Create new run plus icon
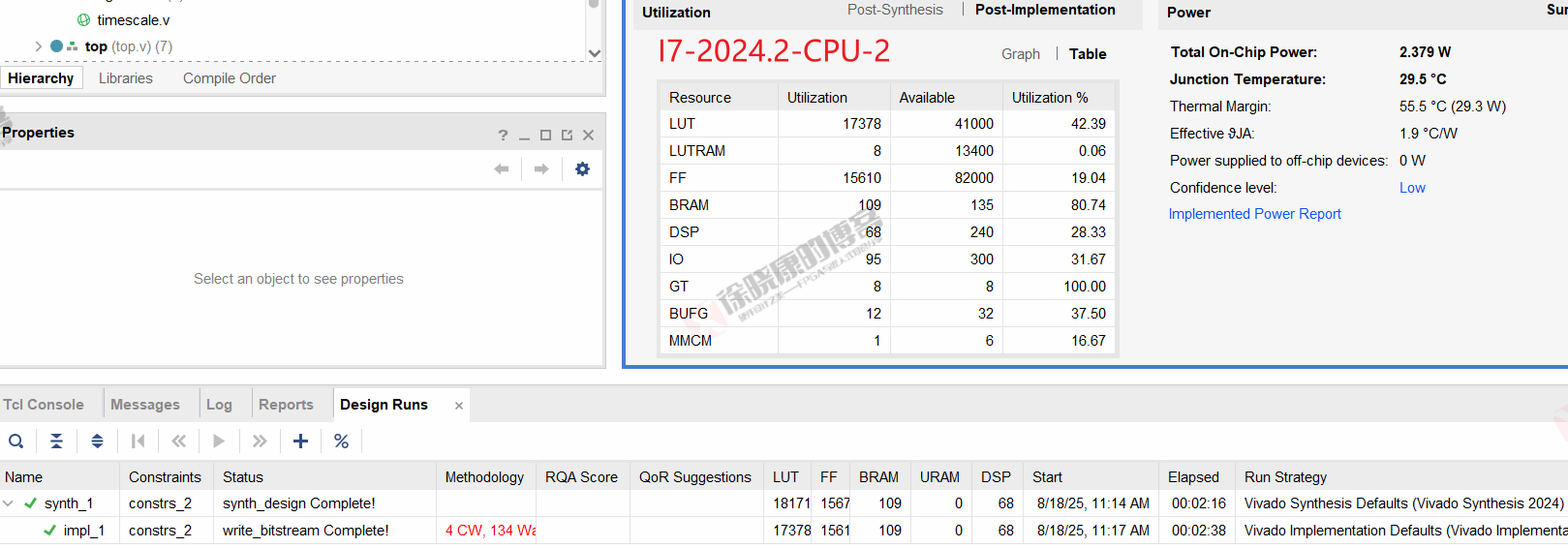The image size is (1568, 548). pos(300,441)
